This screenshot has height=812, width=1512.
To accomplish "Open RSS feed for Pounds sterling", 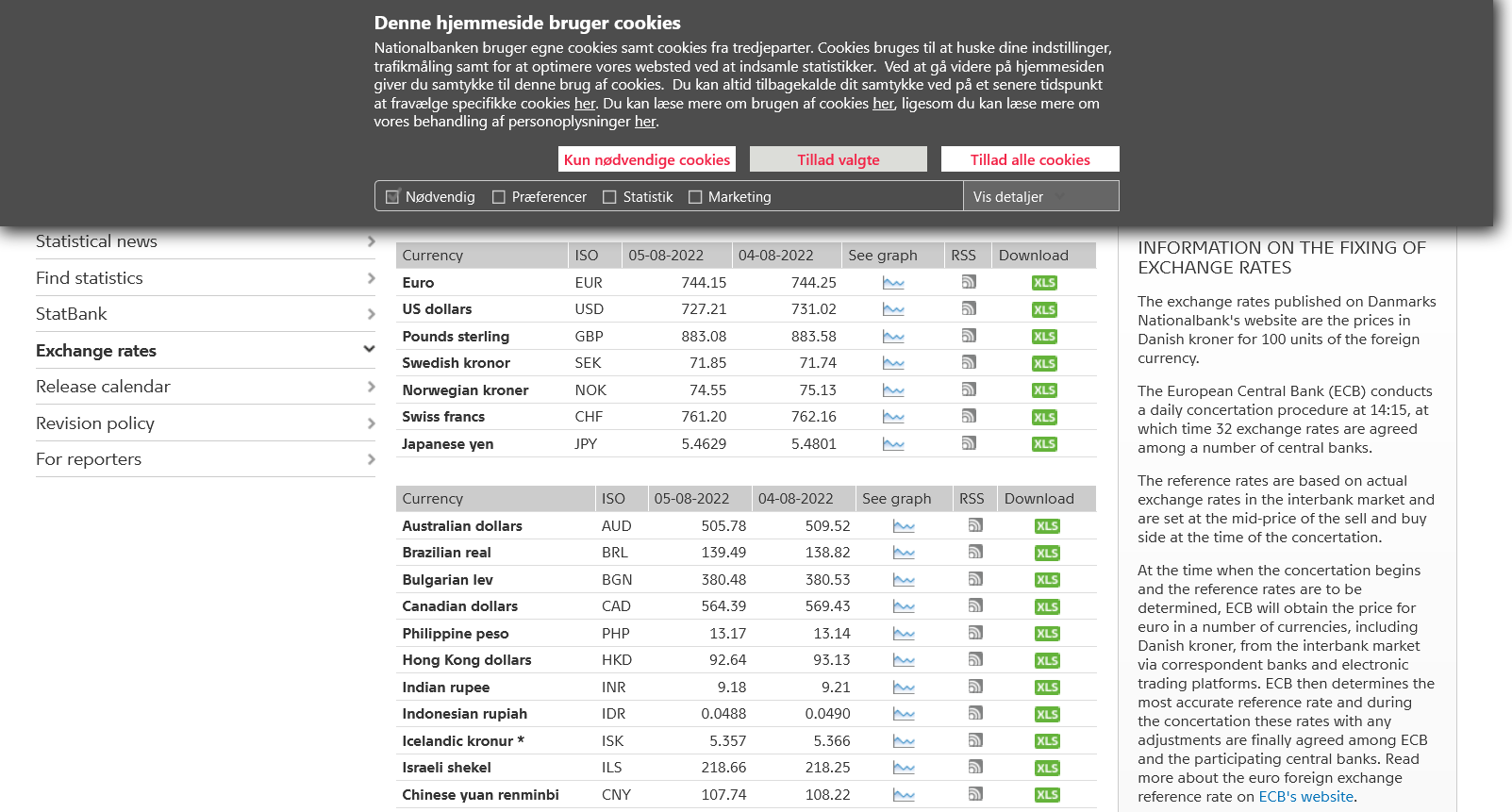I will pyautogui.click(x=969, y=336).
